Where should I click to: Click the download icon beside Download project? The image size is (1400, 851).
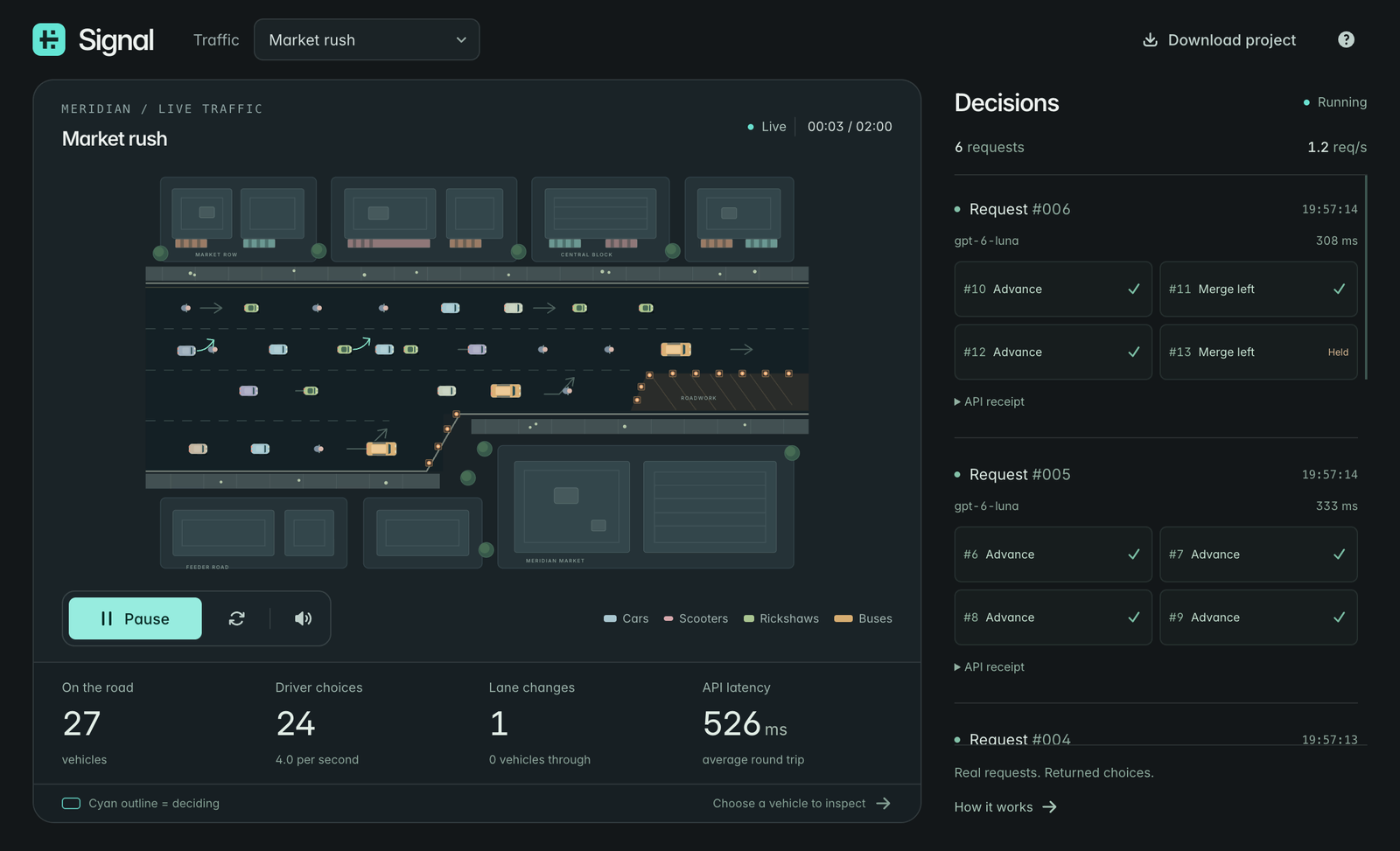pyautogui.click(x=1150, y=39)
